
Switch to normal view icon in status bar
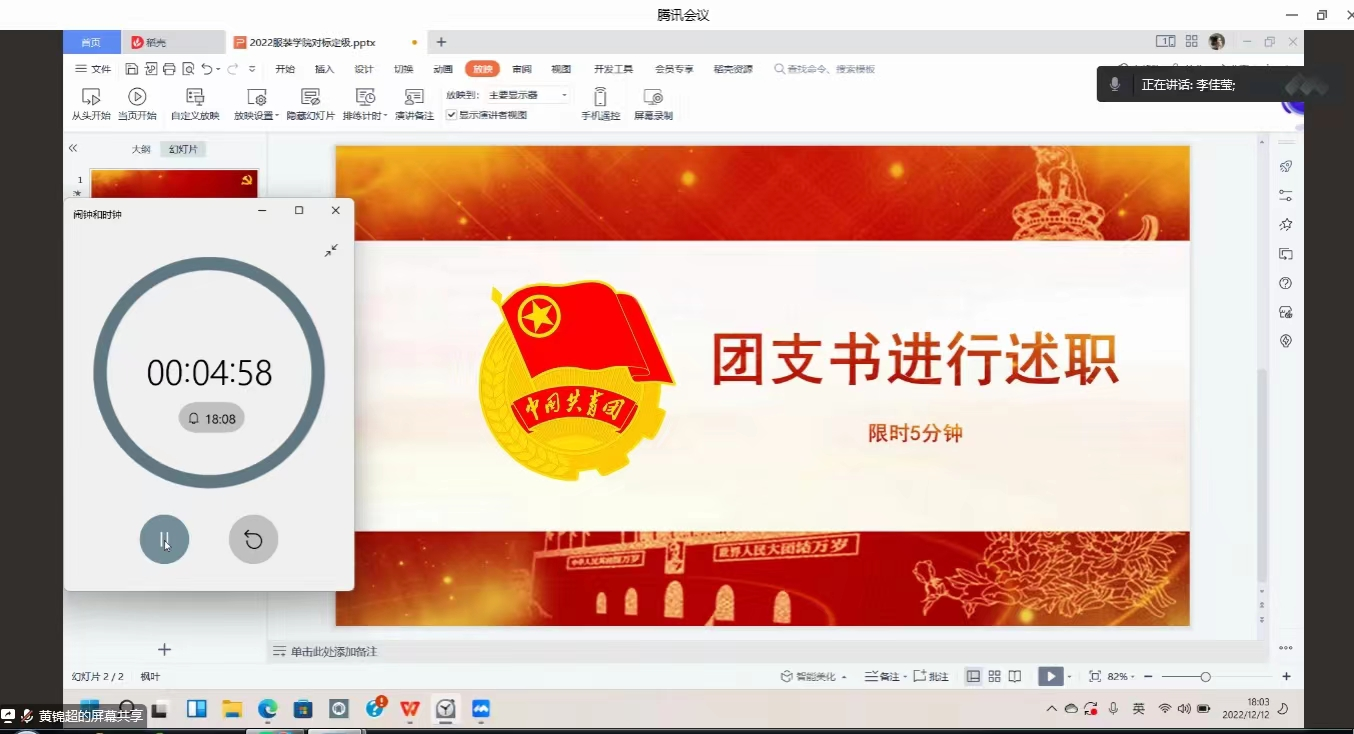click(973, 677)
